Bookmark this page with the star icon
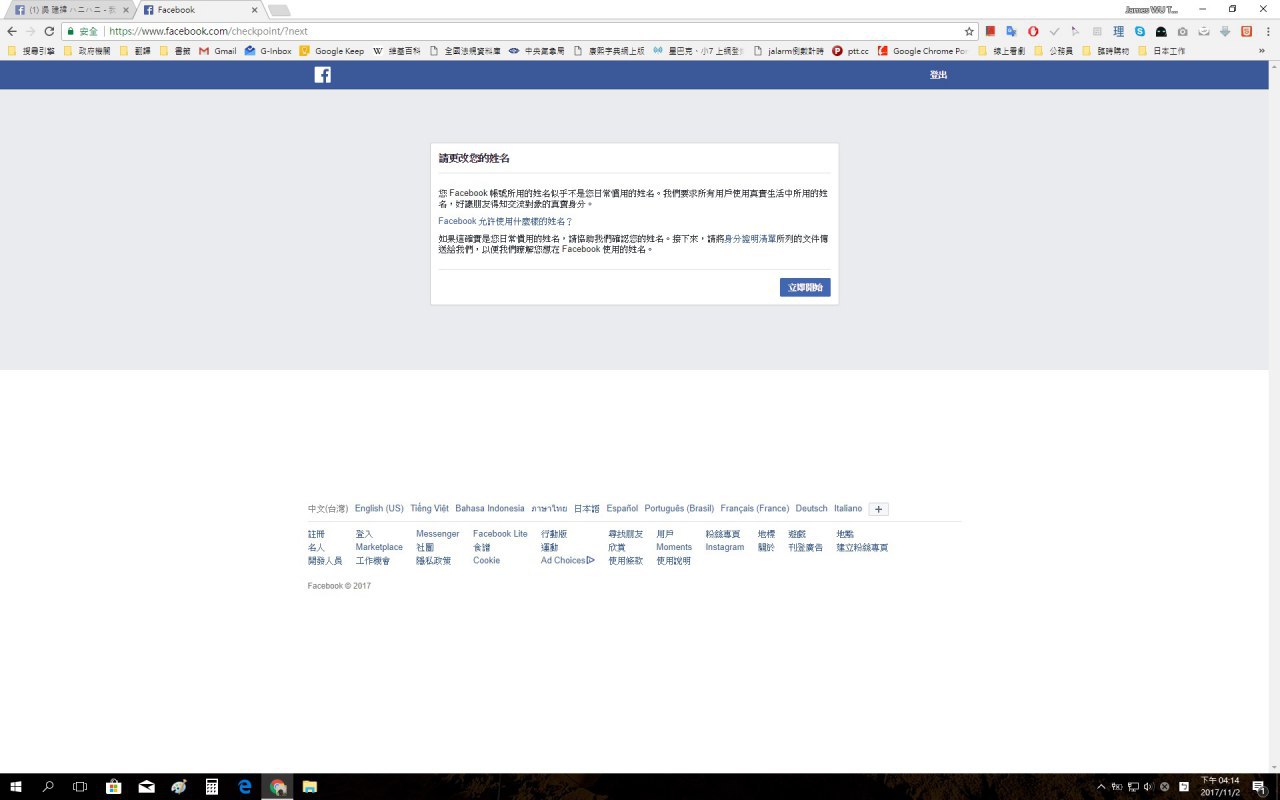This screenshot has height=800, width=1280. (x=968, y=31)
